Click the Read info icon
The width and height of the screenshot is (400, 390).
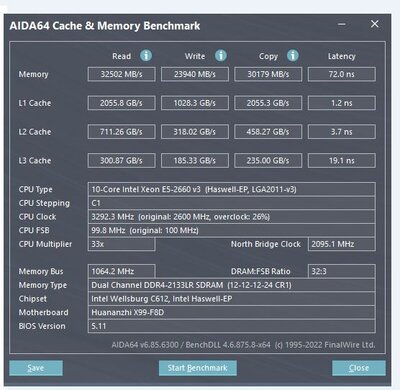coord(146,55)
